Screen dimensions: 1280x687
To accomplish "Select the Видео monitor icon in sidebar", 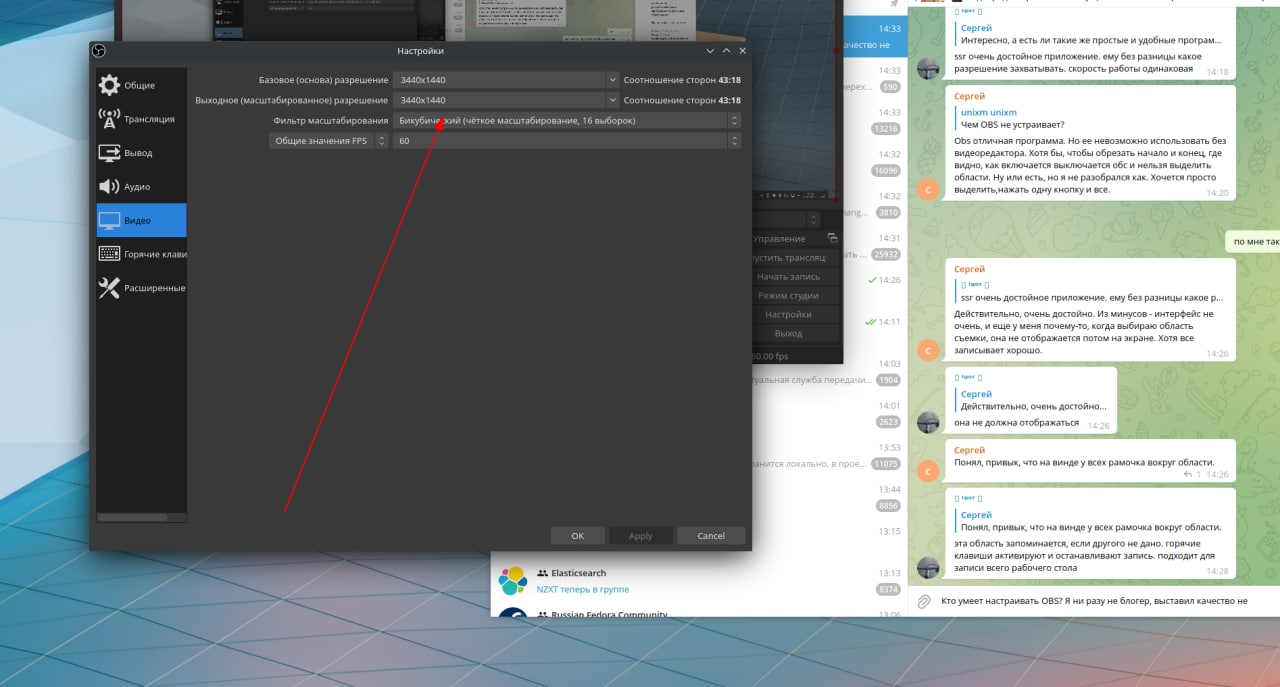I will (109, 220).
